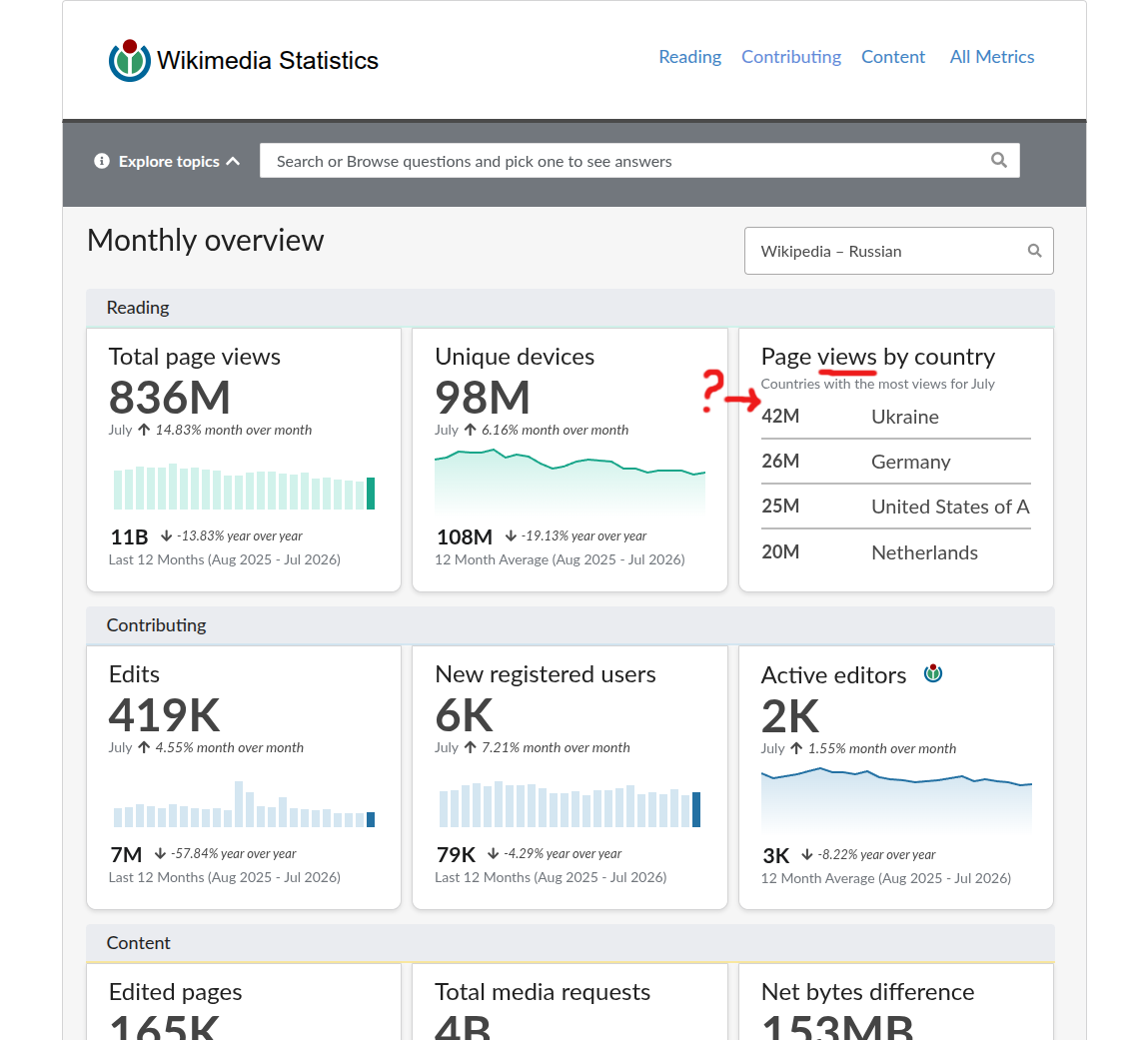Open the New registered users card
This screenshot has height=1040, width=1148.
pos(570,777)
